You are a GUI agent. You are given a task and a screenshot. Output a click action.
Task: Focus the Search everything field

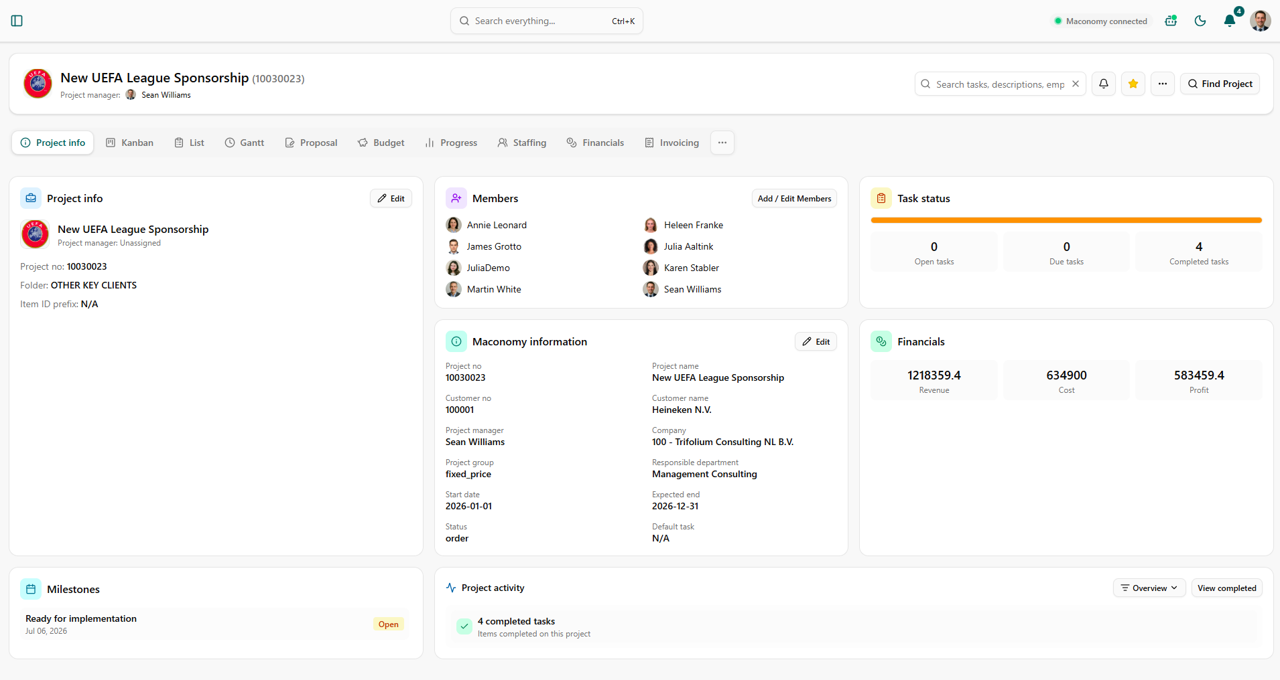(546, 20)
